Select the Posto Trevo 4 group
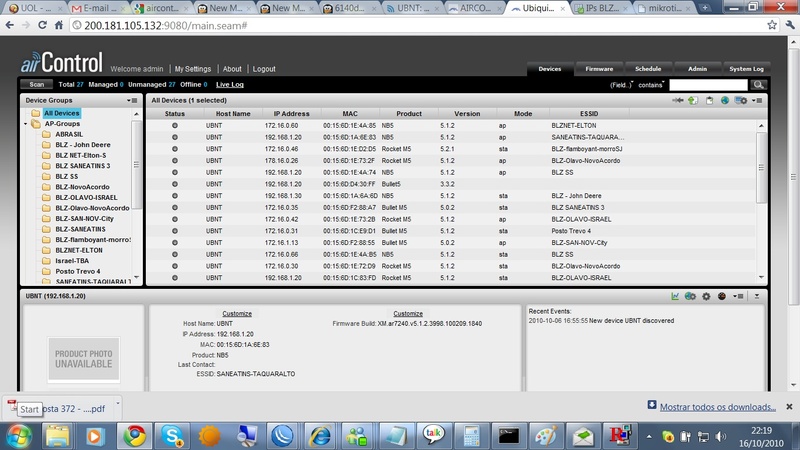The image size is (800, 450). pos(78,271)
